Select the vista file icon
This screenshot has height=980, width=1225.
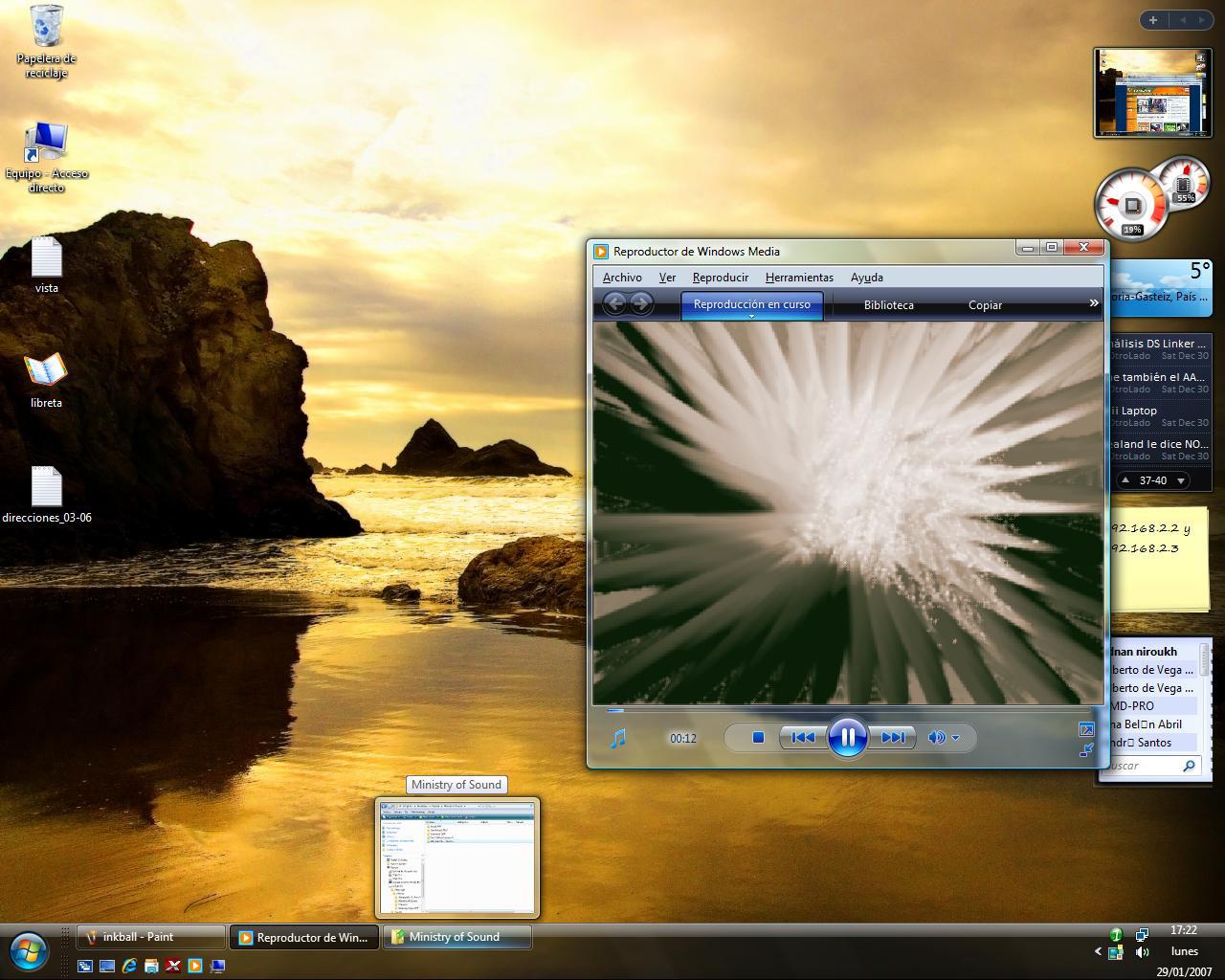point(46,265)
